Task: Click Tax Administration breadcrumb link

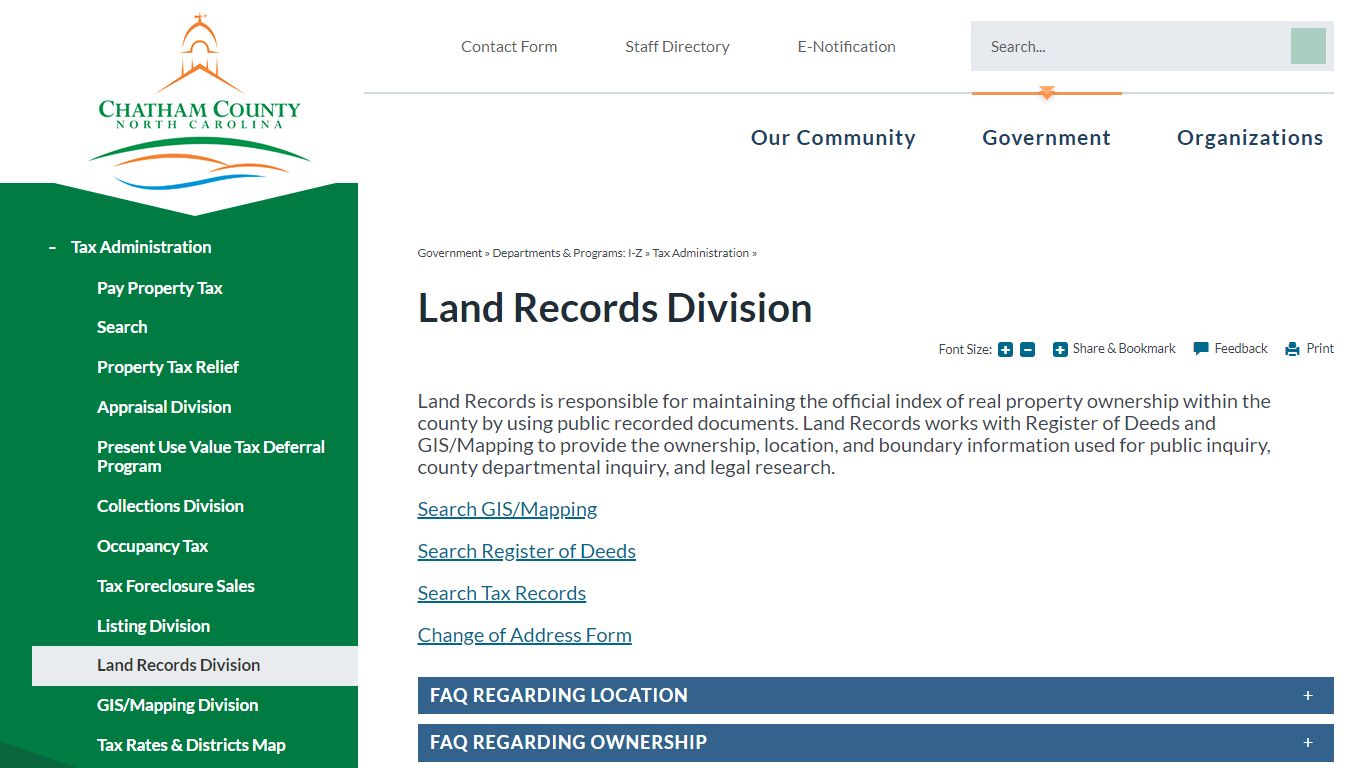Action: click(x=701, y=253)
